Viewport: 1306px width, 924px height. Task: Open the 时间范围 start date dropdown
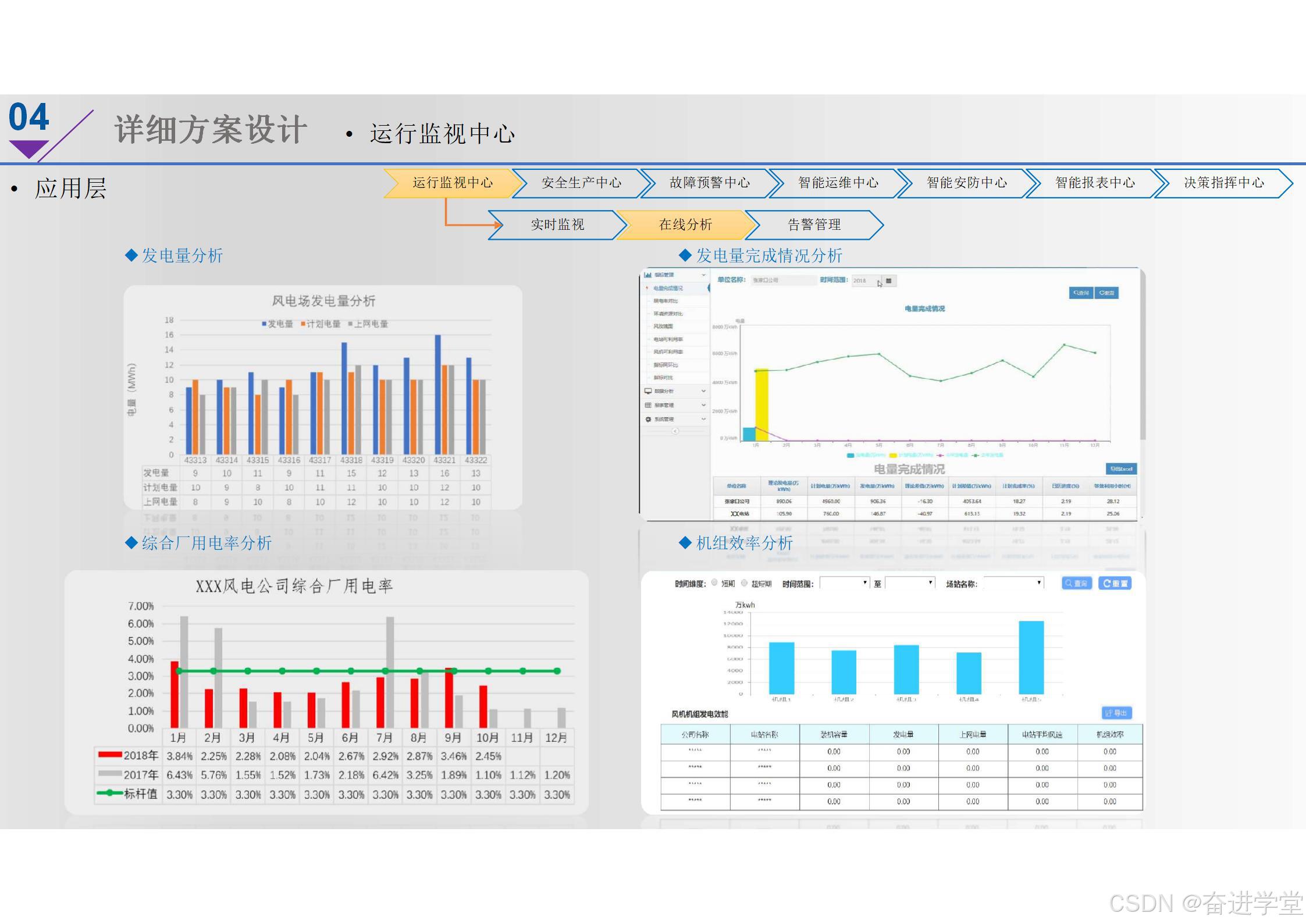(x=844, y=583)
